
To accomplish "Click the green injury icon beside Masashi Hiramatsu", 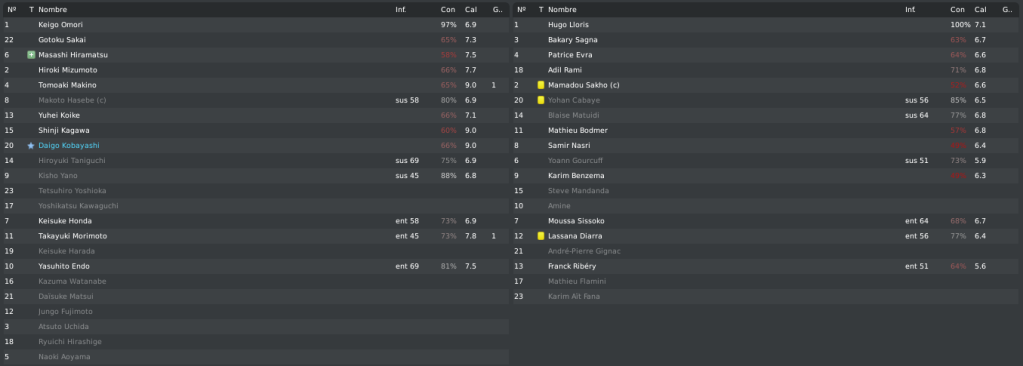I will 31,55.
